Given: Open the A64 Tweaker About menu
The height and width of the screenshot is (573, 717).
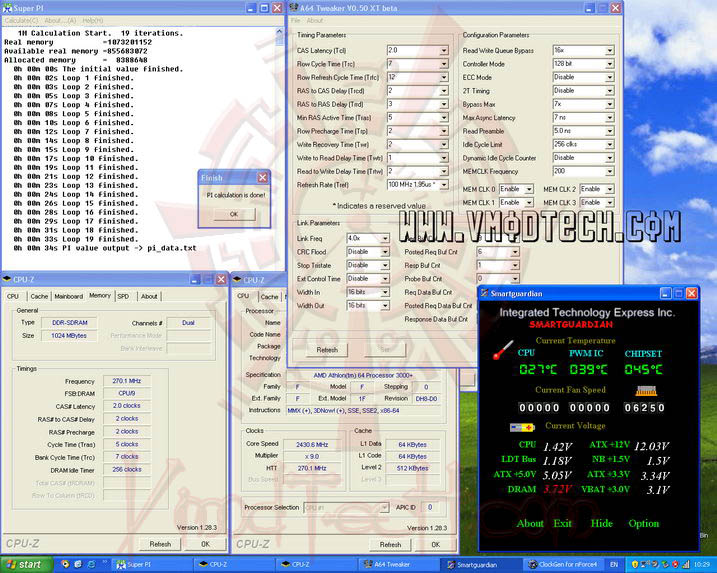Looking at the screenshot, I should 315,21.
